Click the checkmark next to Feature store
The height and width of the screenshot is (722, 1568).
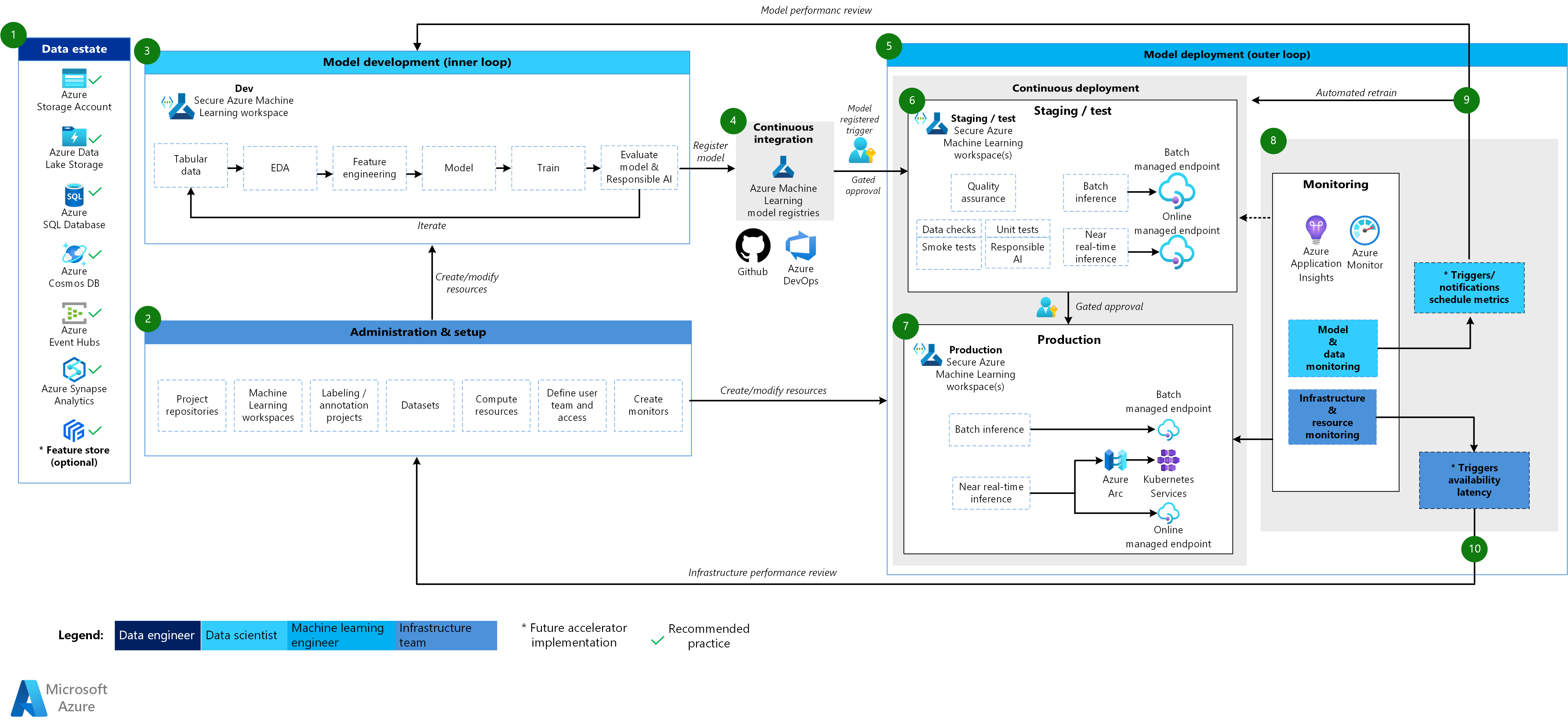coord(95,430)
